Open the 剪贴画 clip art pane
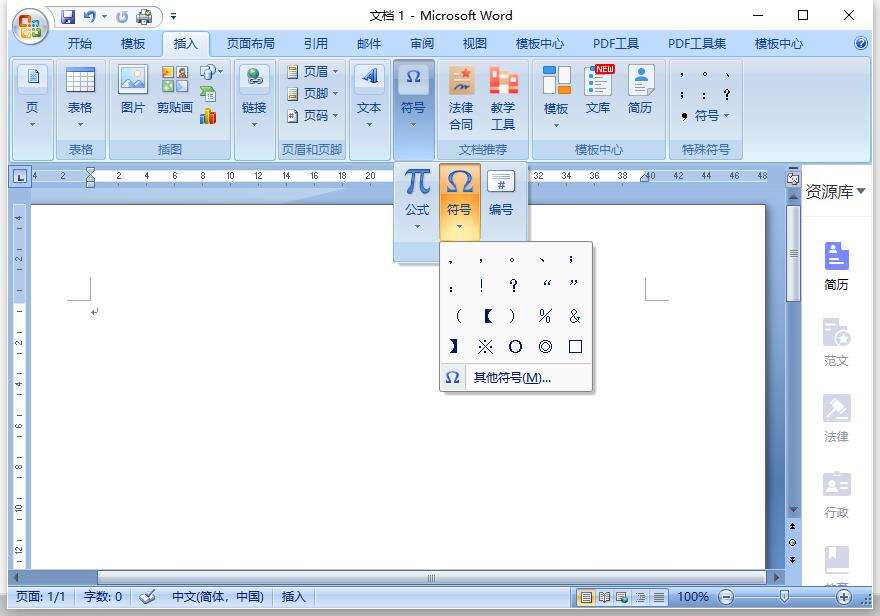Viewport: 880px width, 616px height. 175,90
